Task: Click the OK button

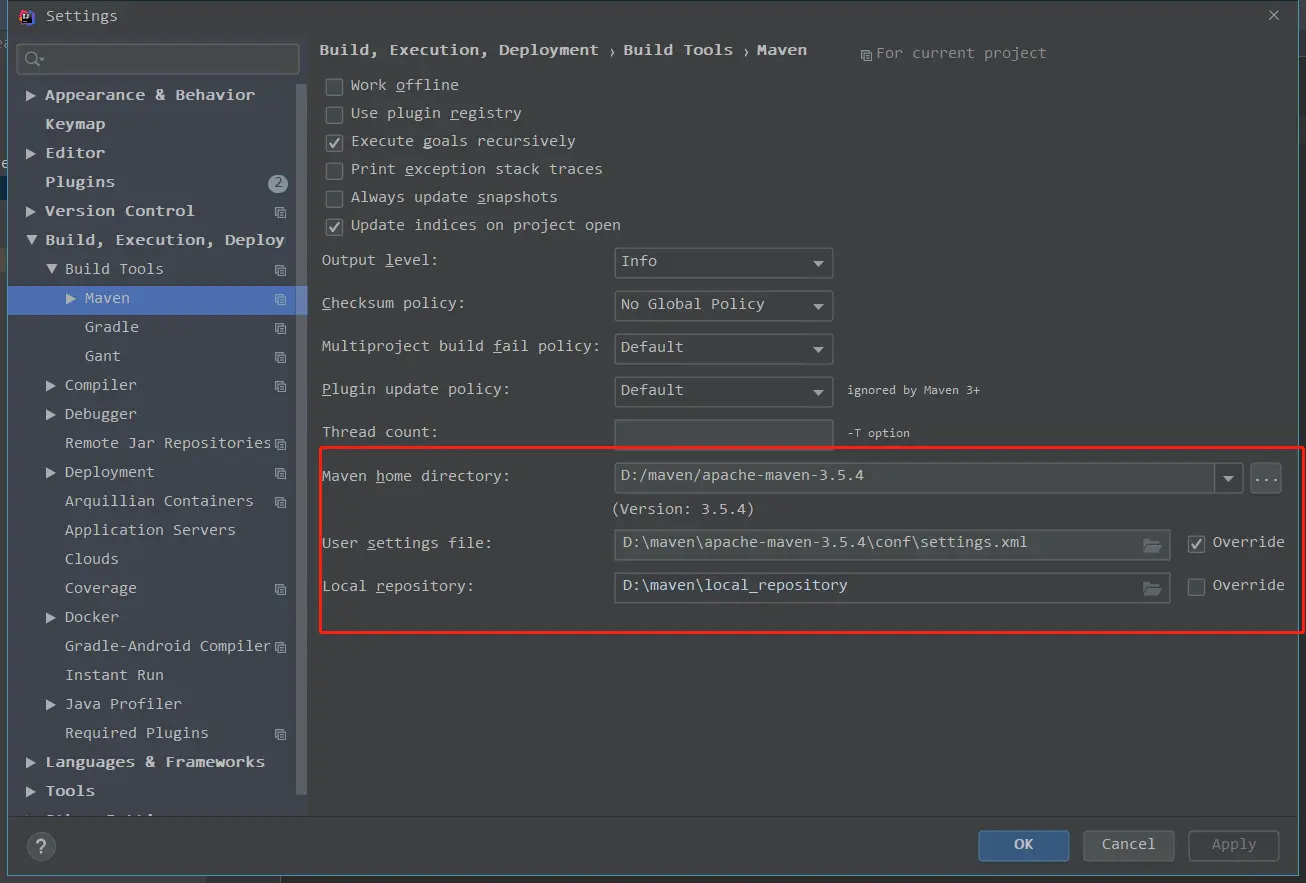Action: tap(1023, 845)
